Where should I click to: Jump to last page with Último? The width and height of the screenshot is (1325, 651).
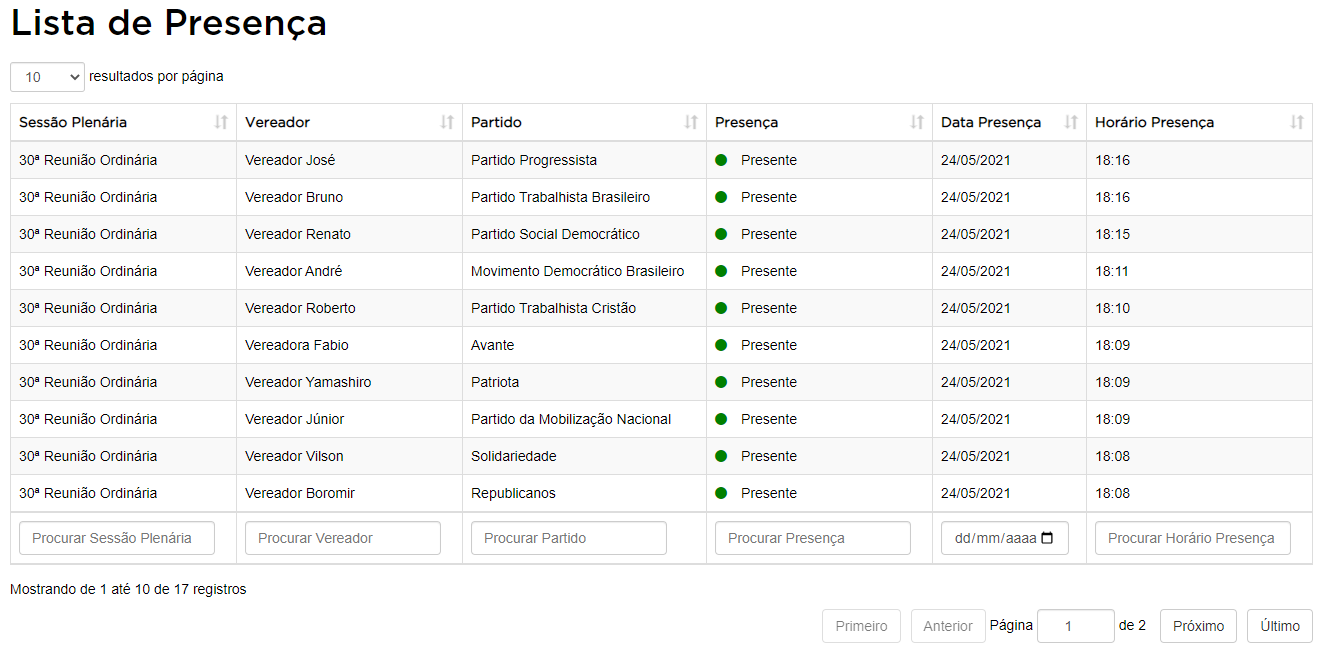pos(1280,626)
